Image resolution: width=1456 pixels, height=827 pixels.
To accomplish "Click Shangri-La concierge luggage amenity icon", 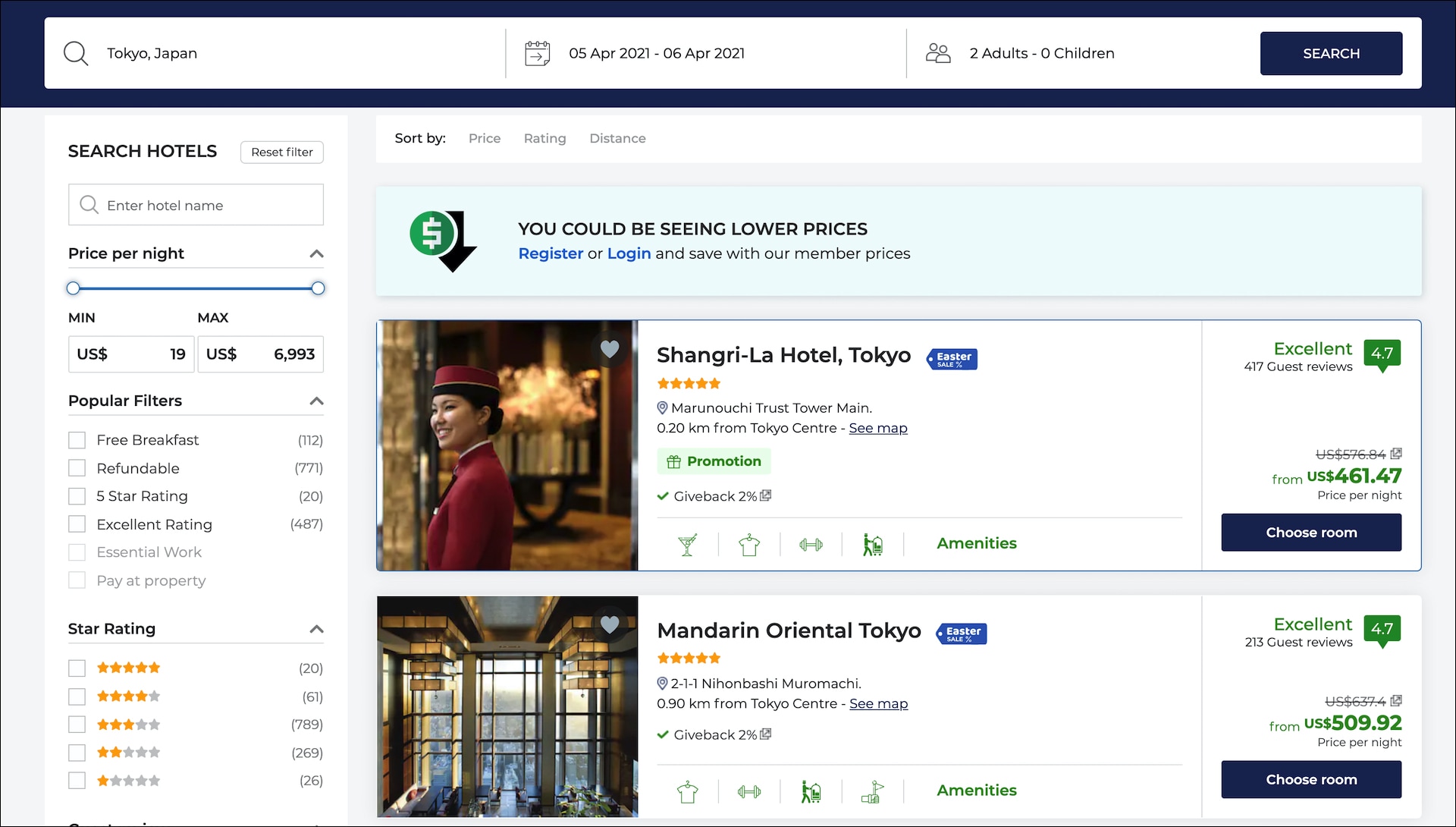I will (873, 545).
